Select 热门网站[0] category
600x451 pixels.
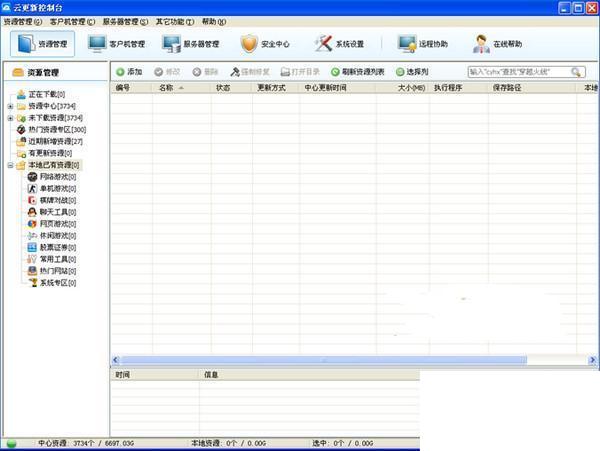pyautogui.click(x=58, y=271)
